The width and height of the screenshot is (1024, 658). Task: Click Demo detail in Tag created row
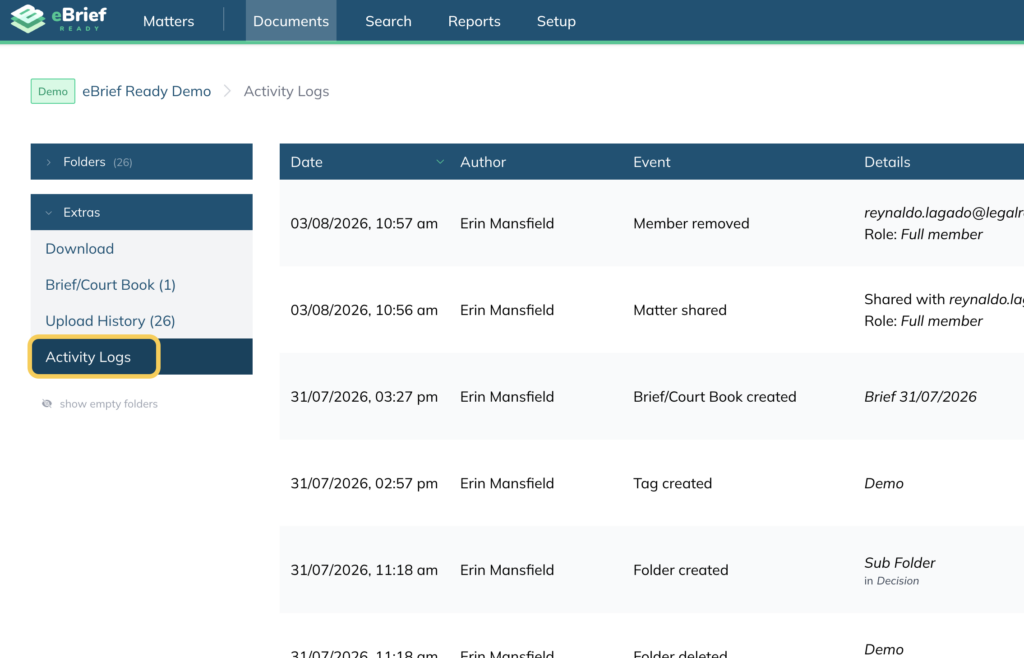coord(884,484)
